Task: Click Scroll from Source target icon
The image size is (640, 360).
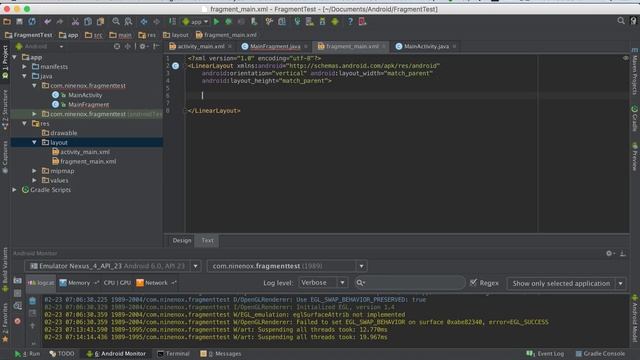Action: coord(117,47)
